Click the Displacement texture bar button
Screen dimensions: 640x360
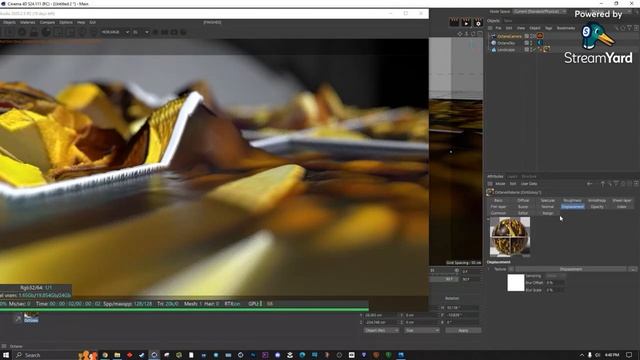571,269
